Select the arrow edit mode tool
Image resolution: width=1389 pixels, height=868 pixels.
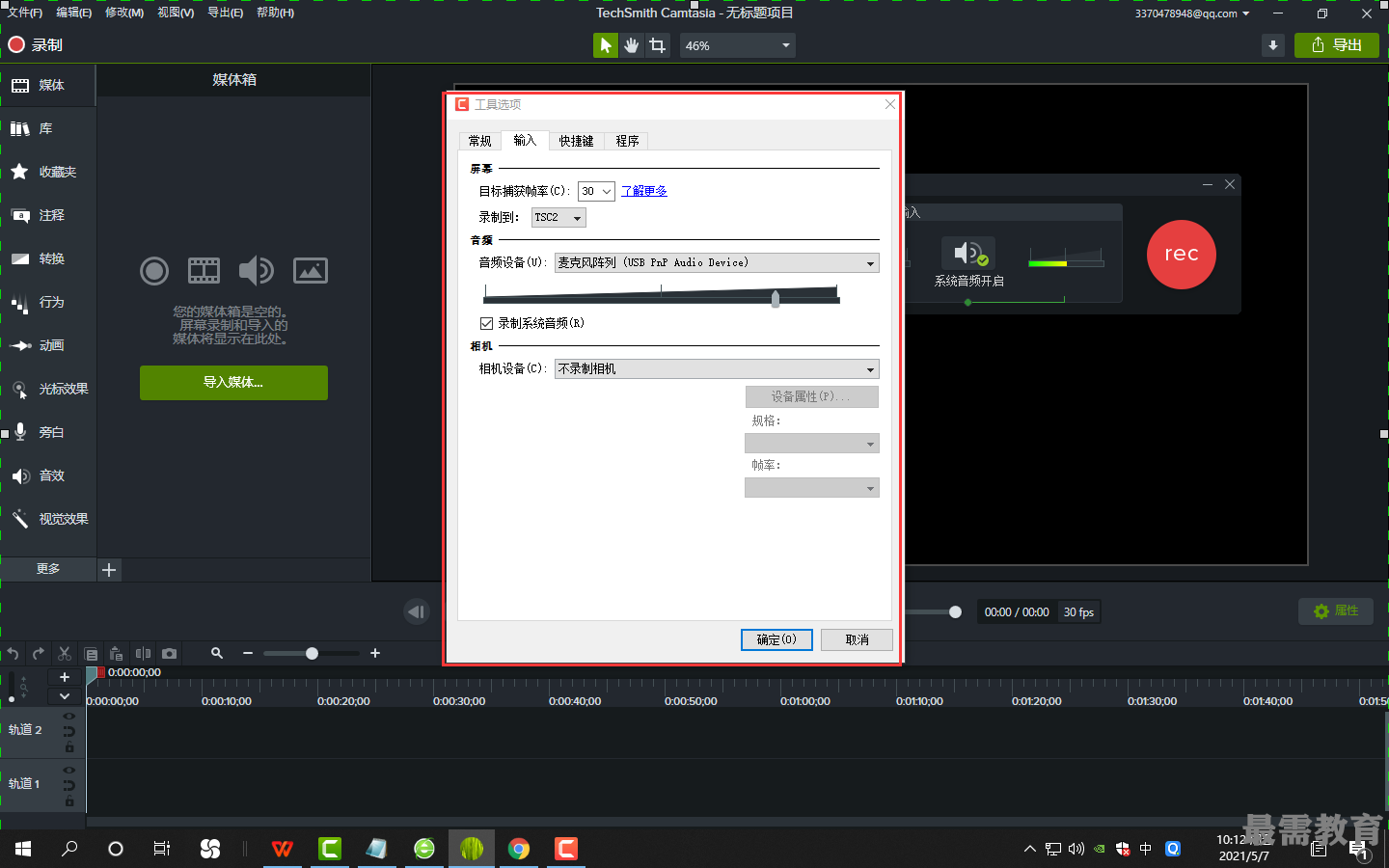pos(605,45)
